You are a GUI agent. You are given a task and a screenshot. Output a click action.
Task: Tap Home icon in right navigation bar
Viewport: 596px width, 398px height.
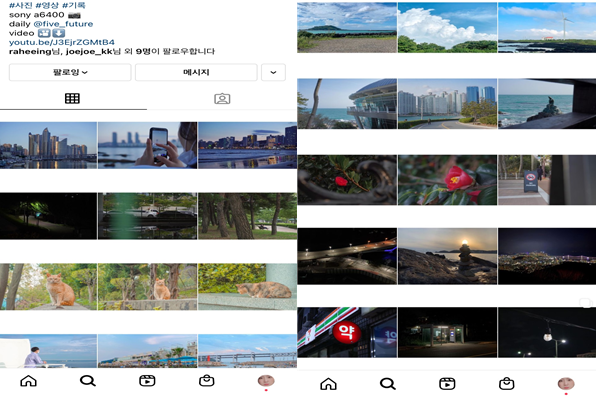tap(328, 384)
